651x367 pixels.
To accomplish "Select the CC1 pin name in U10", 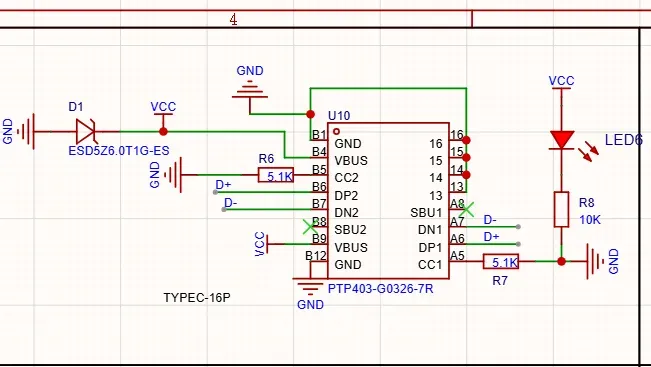I will pyautogui.click(x=430, y=264).
